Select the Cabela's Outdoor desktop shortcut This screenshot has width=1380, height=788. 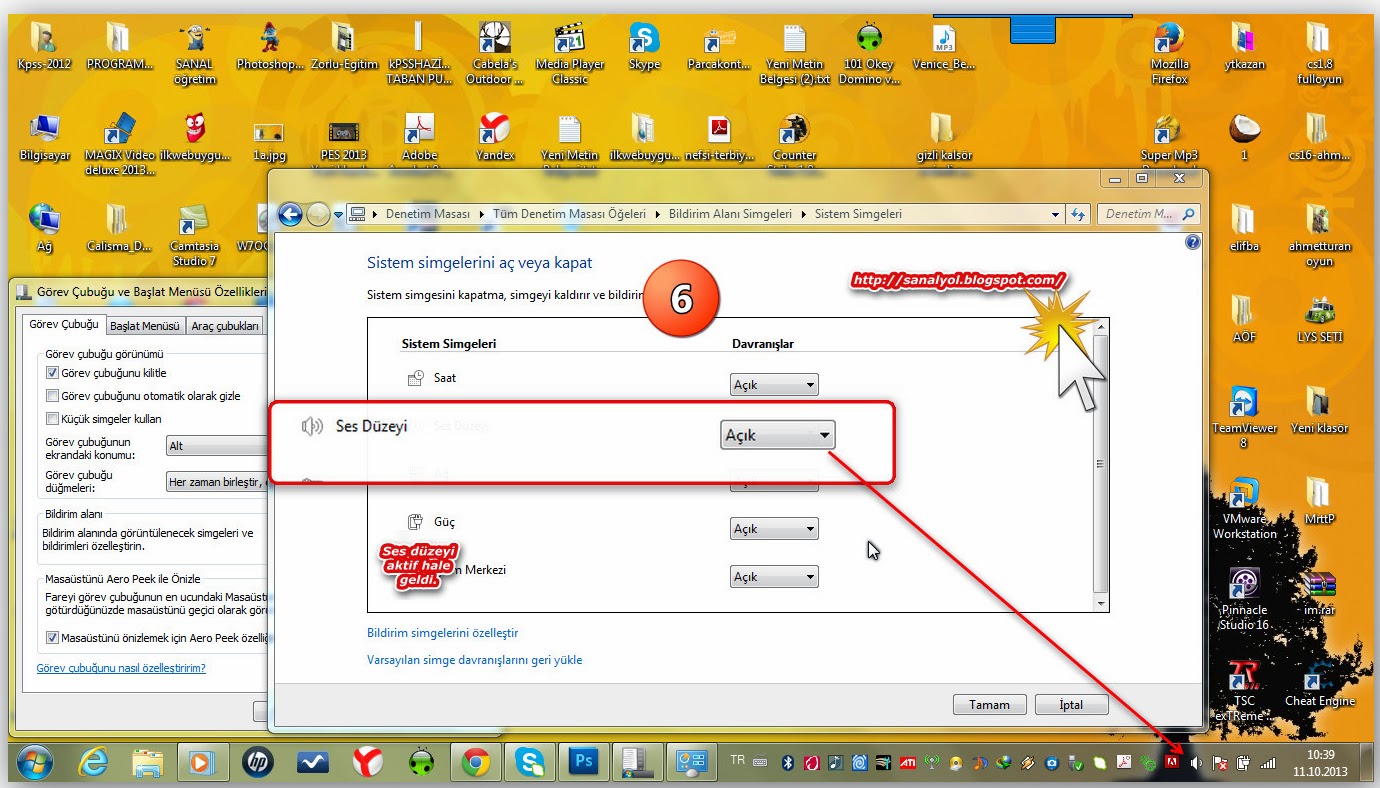point(494,54)
